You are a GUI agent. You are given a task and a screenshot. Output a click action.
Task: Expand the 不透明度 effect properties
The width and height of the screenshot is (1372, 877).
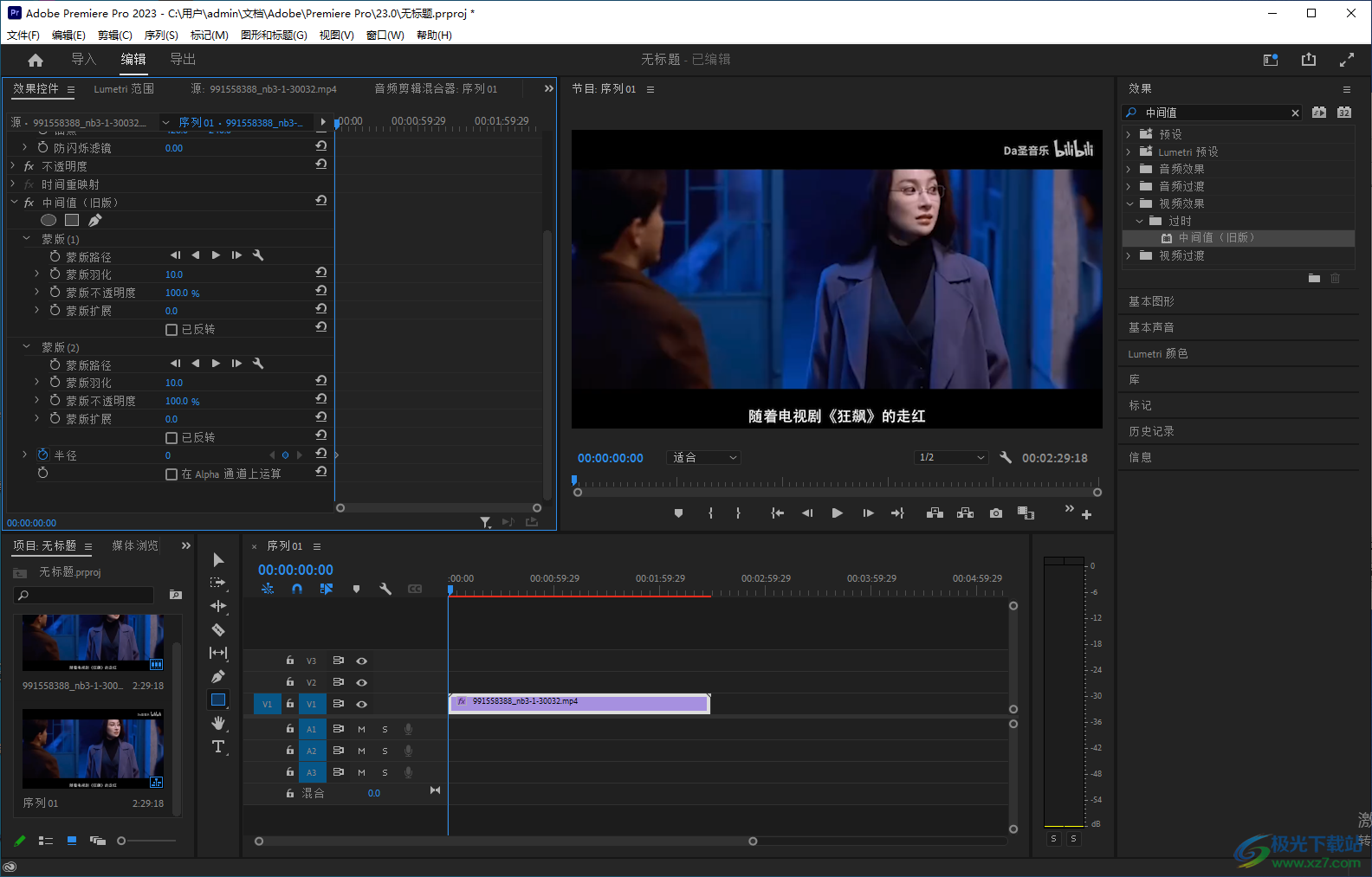(13, 165)
